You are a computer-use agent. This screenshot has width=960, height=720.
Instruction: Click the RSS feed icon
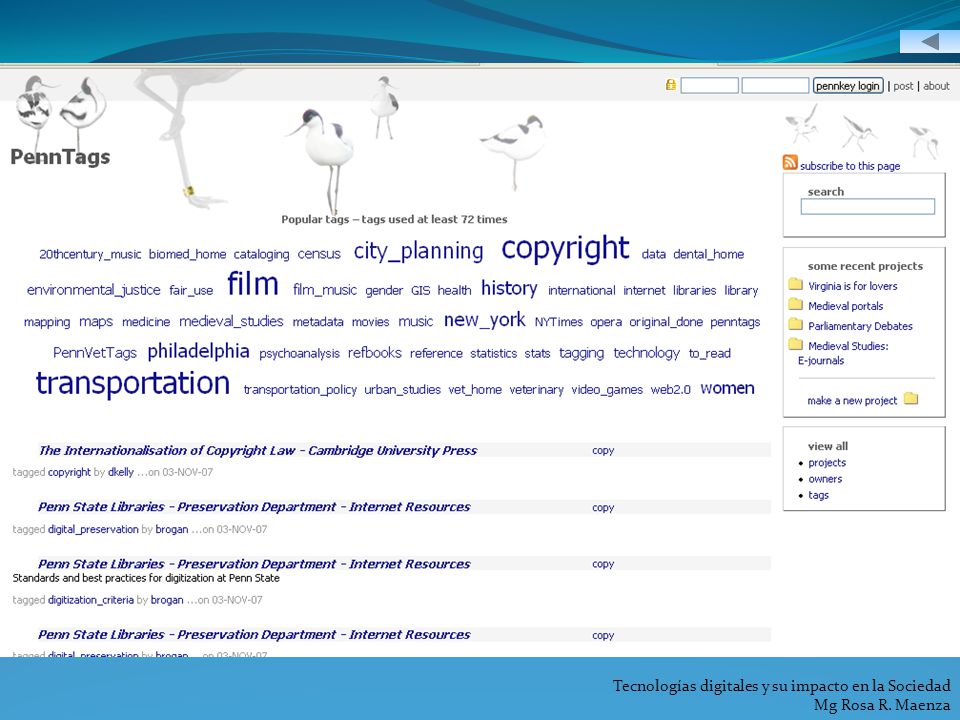click(x=790, y=162)
